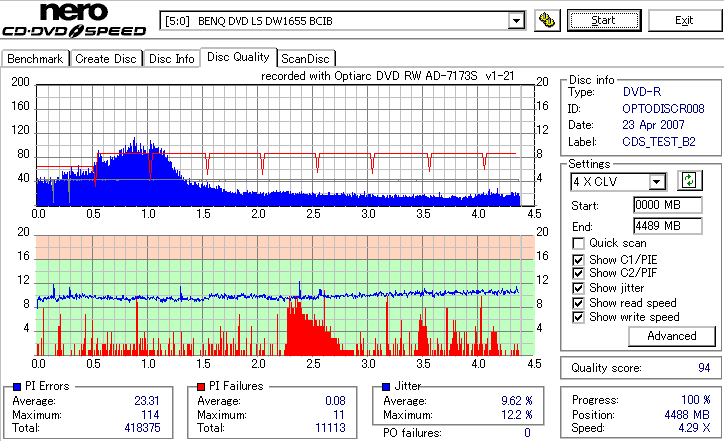Uncheck Show C1/PIE checkbox
Viewport: 724px width, 441px height.
tap(578, 260)
